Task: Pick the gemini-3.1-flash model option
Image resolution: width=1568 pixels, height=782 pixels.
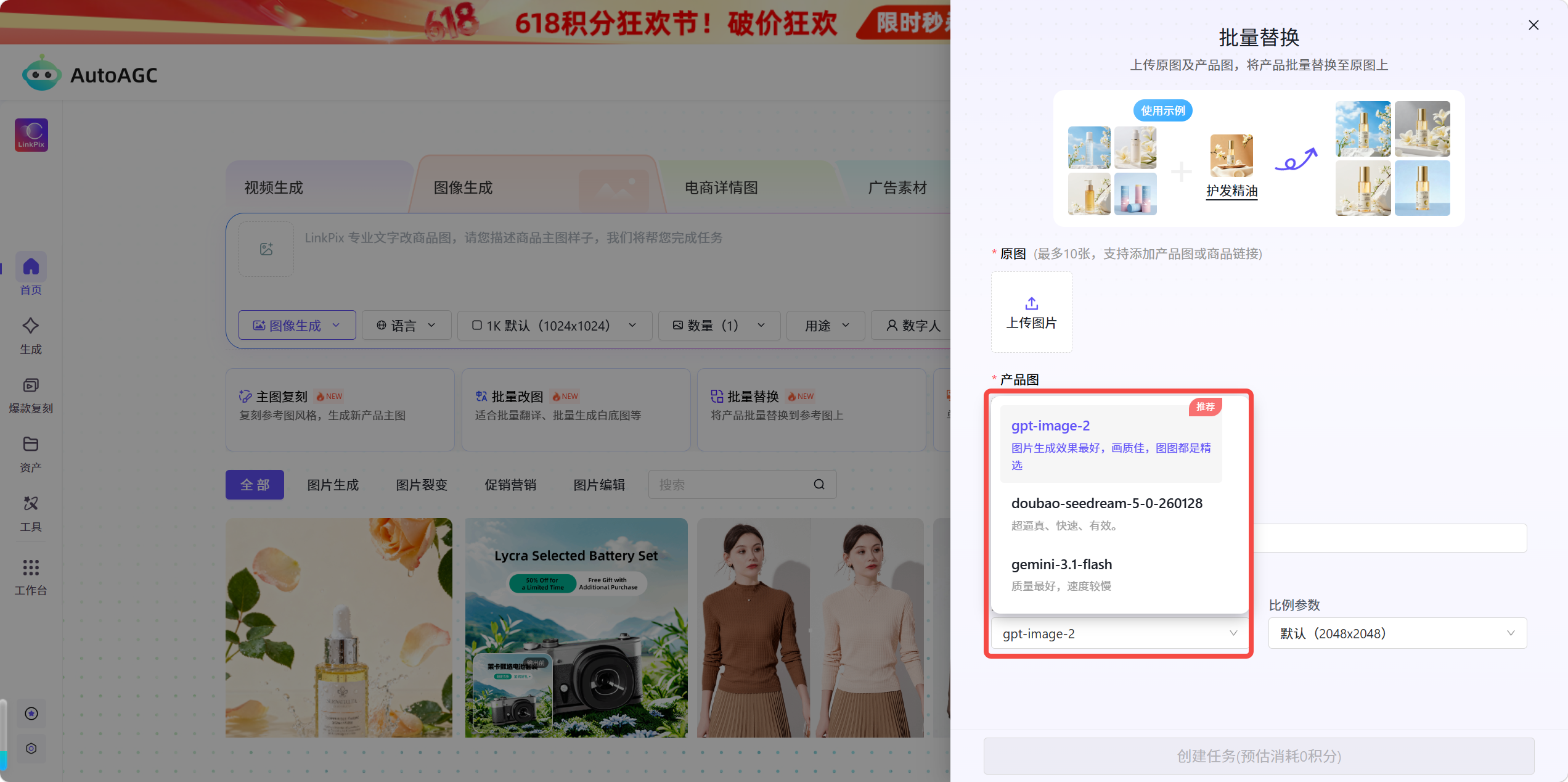Action: (1111, 574)
